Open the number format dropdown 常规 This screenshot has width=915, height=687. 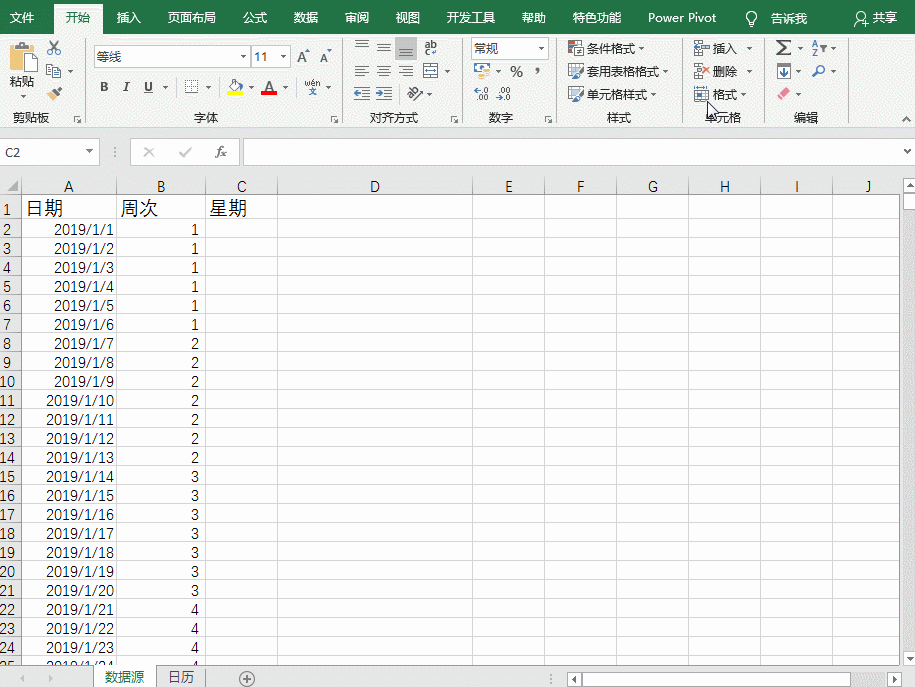click(542, 48)
